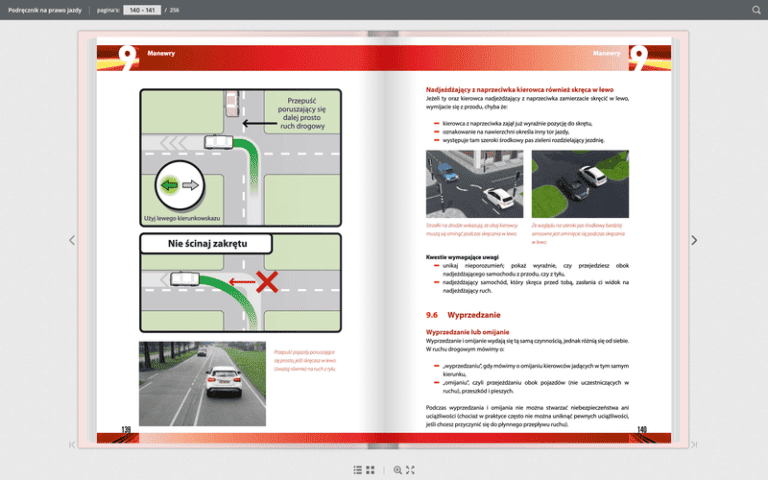Screen dimensions: 768x480
Task: Click the right photo with green median strip
Action: point(579,184)
